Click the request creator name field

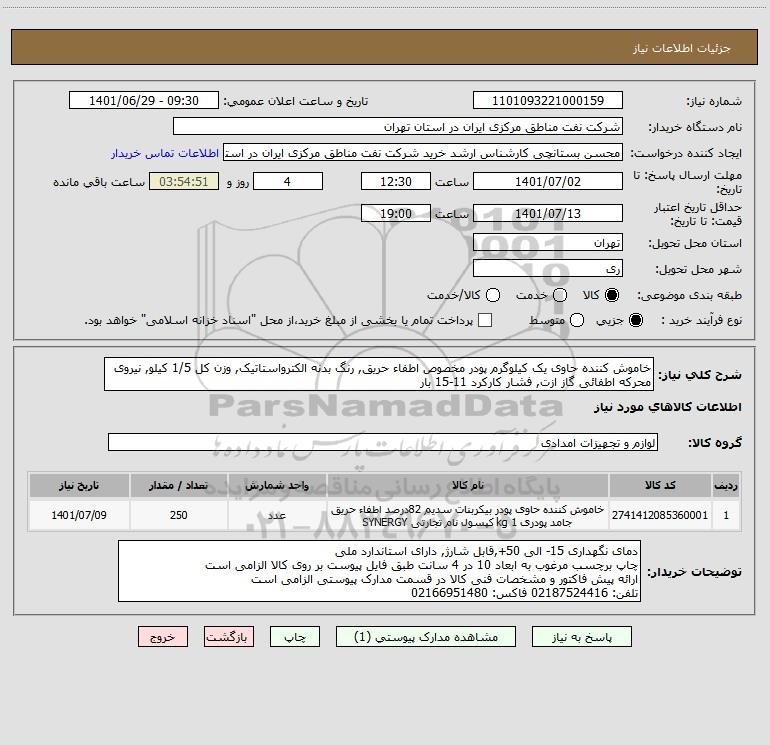click(423, 153)
